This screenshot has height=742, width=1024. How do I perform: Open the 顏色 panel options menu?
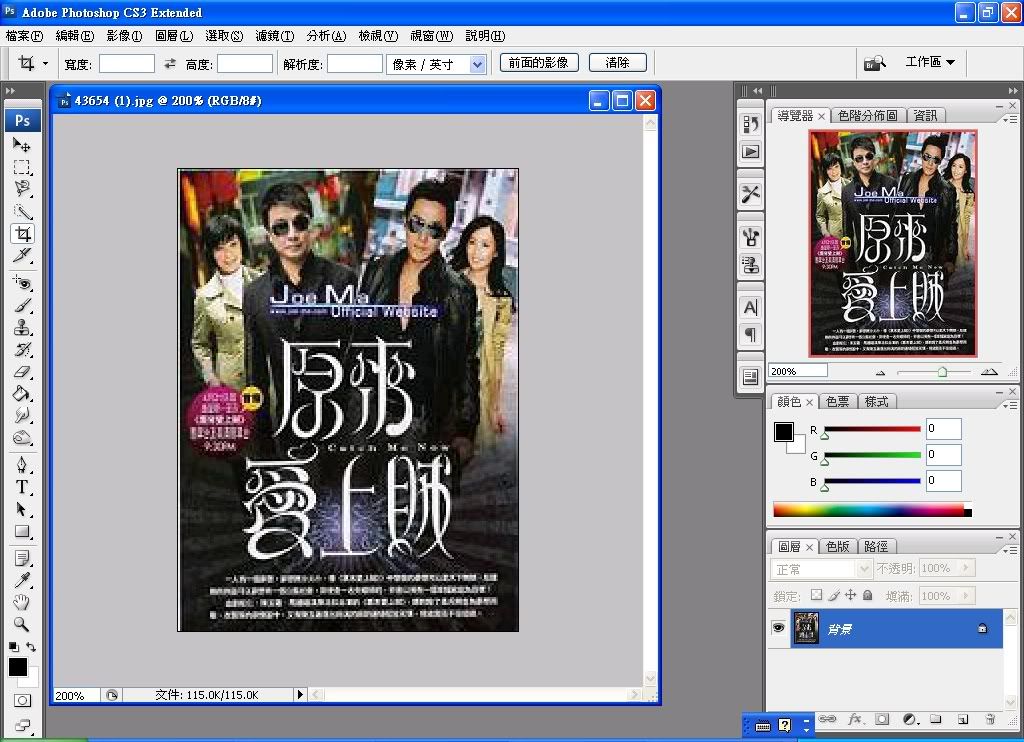[1011, 405]
